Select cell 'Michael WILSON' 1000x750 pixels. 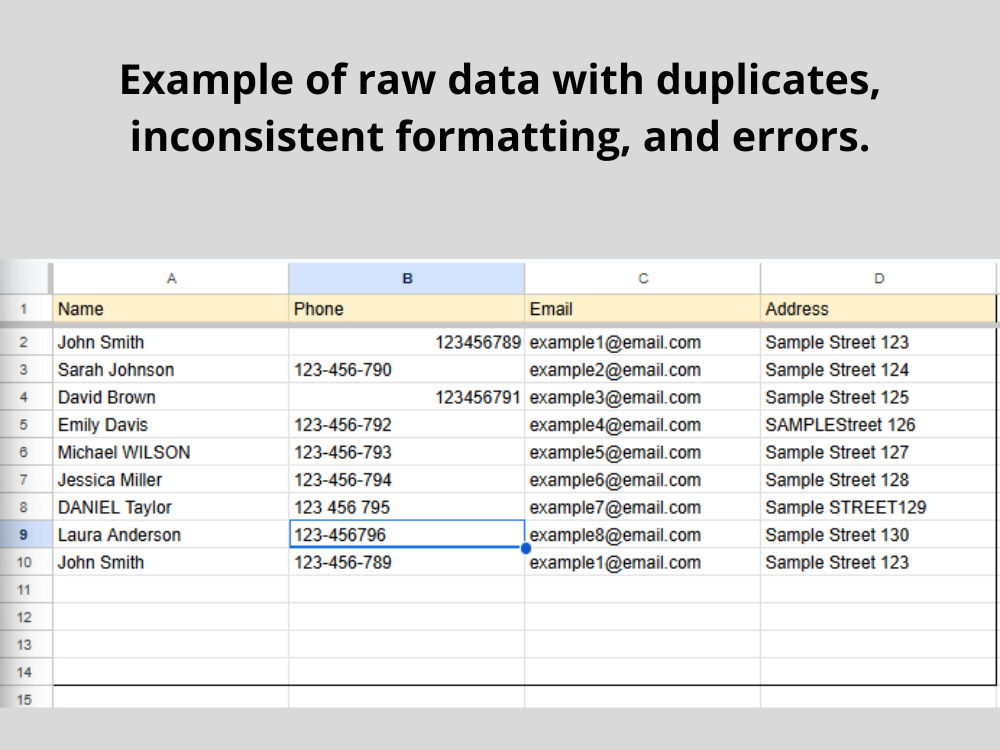coord(171,452)
